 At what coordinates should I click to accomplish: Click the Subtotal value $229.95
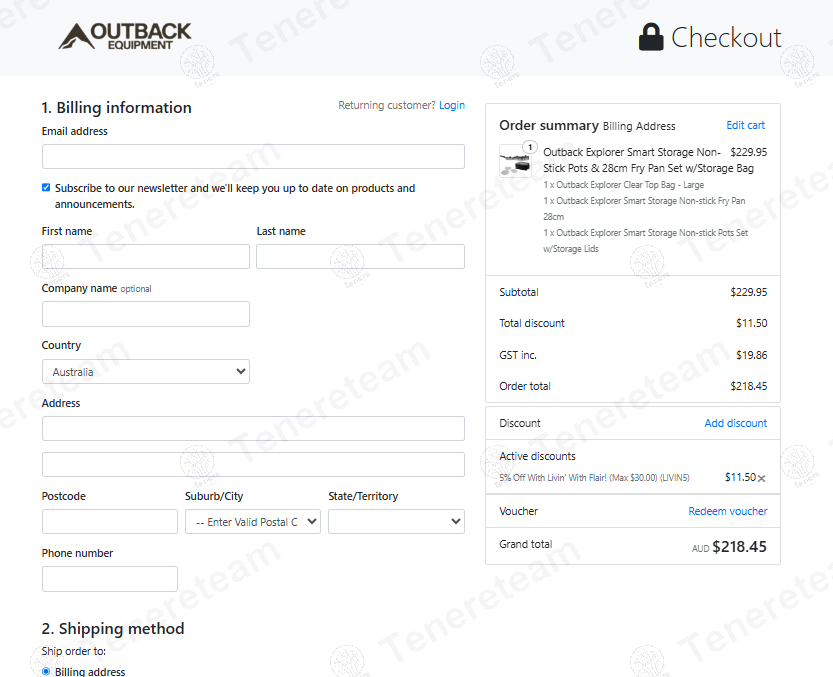[x=749, y=292]
